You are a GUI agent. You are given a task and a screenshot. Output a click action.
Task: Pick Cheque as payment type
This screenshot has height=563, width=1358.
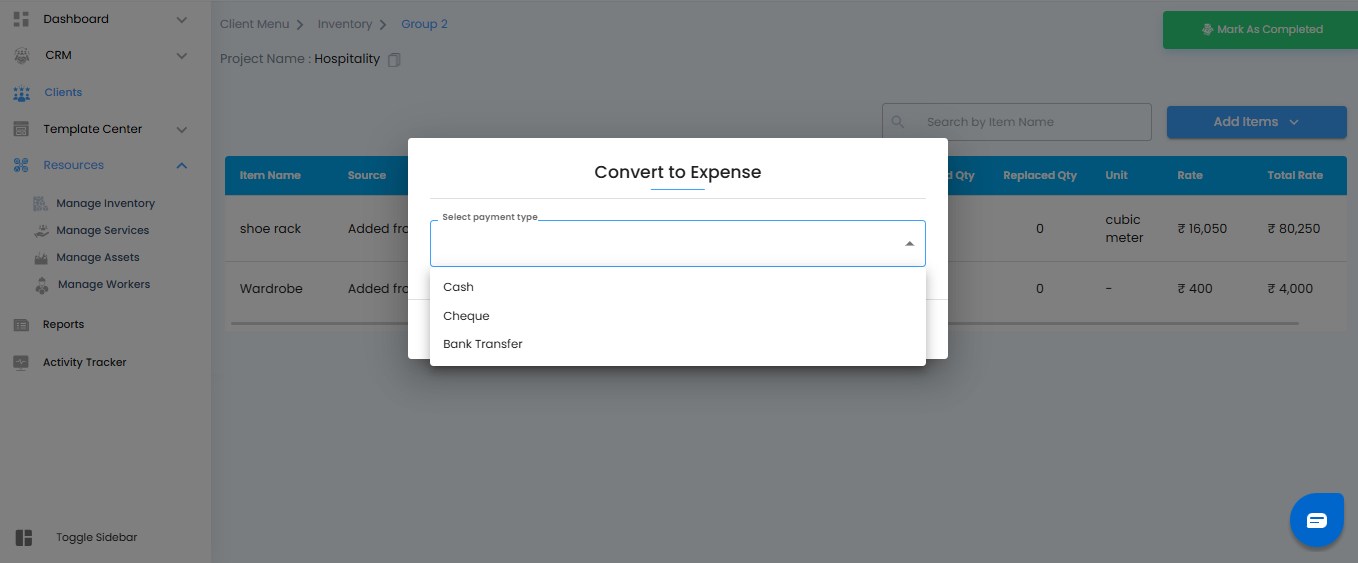pyautogui.click(x=467, y=316)
